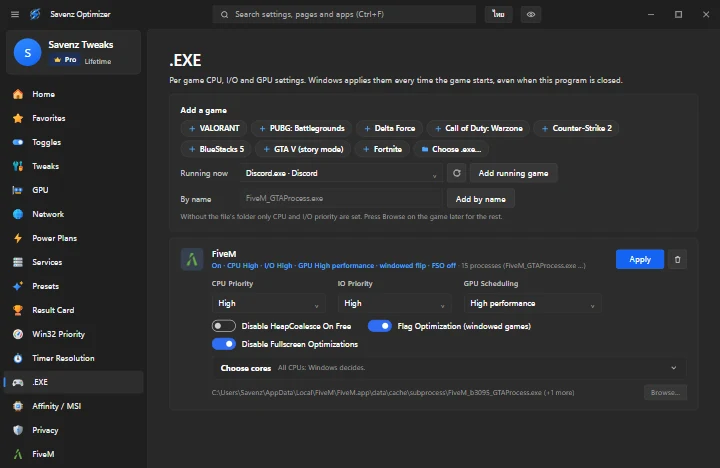Add Delta Force preset
This screenshot has width=720, height=468.
389,128
